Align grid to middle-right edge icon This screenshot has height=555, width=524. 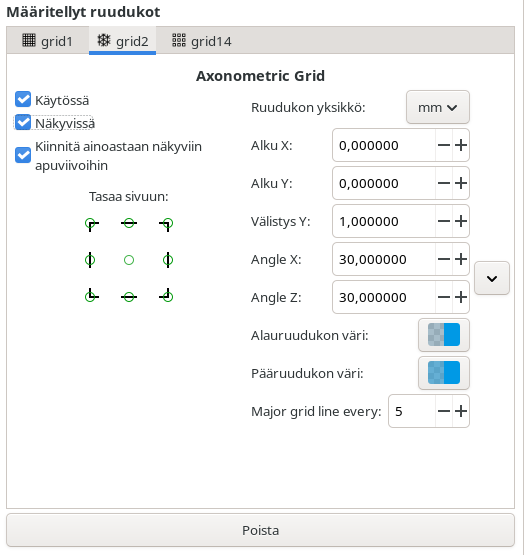(168, 260)
